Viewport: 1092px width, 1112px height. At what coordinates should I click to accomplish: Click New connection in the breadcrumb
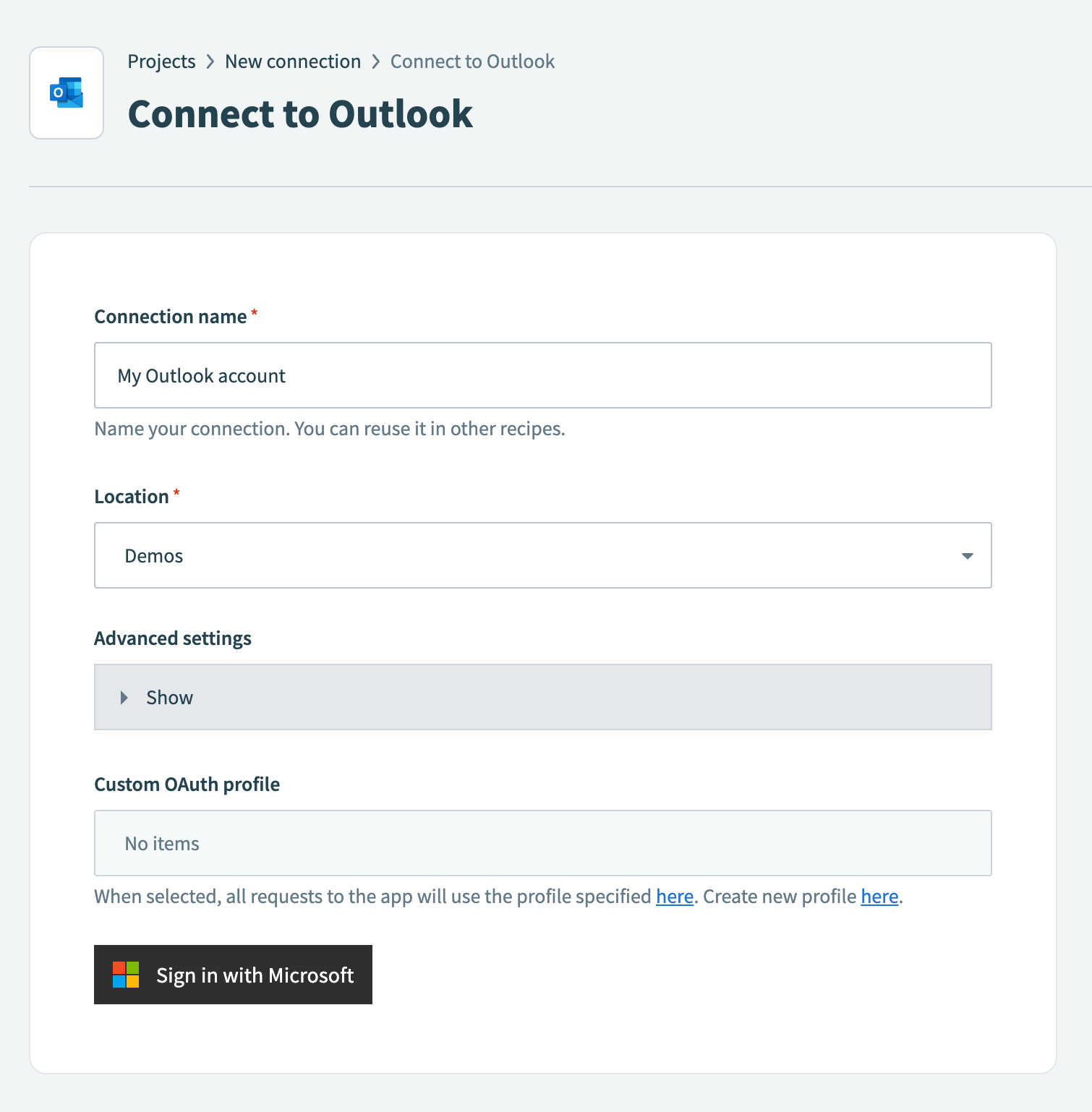click(x=292, y=61)
